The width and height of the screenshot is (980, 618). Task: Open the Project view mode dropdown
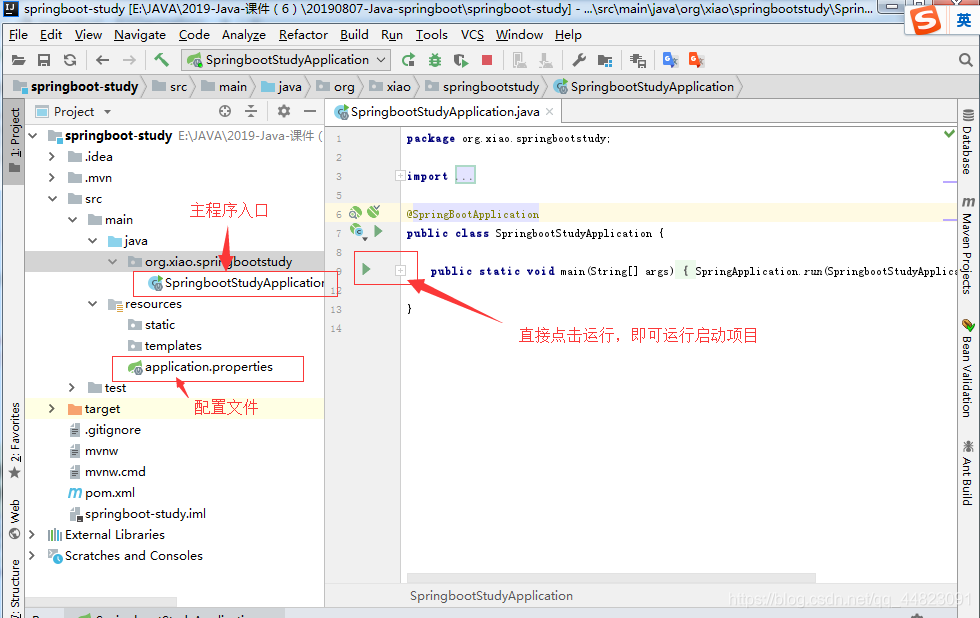click(x=108, y=112)
